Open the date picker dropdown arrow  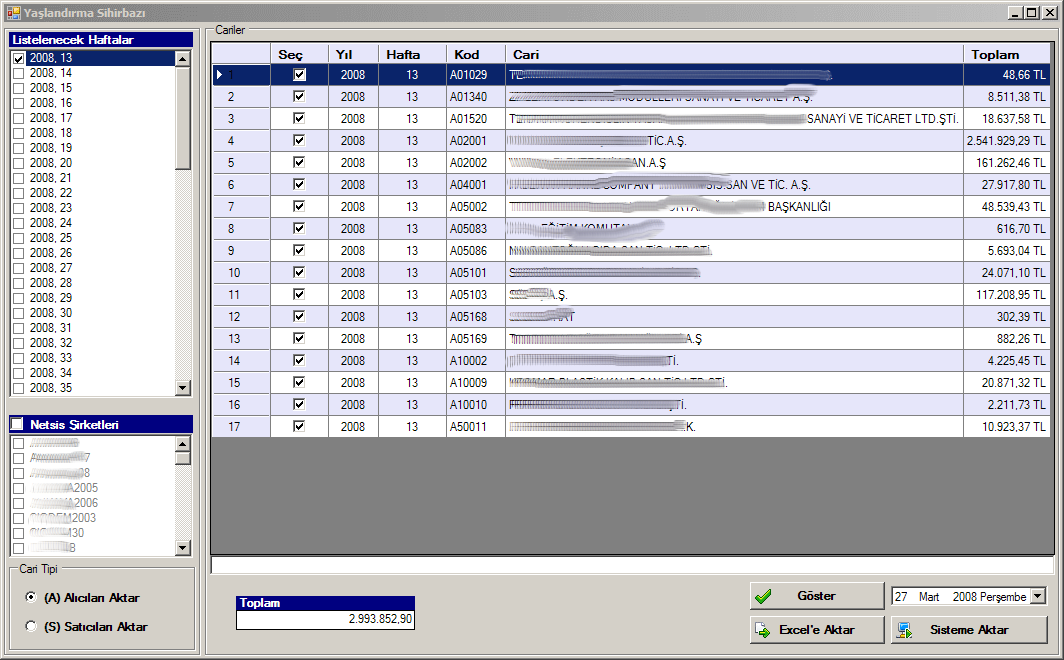tap(1037, 597)
